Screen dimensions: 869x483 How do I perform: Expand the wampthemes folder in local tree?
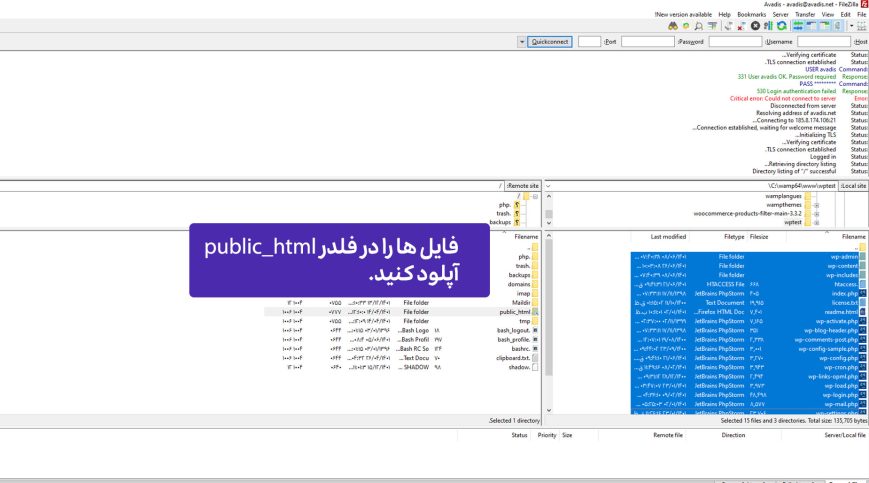pyautogui.click(x=816, y=204)
